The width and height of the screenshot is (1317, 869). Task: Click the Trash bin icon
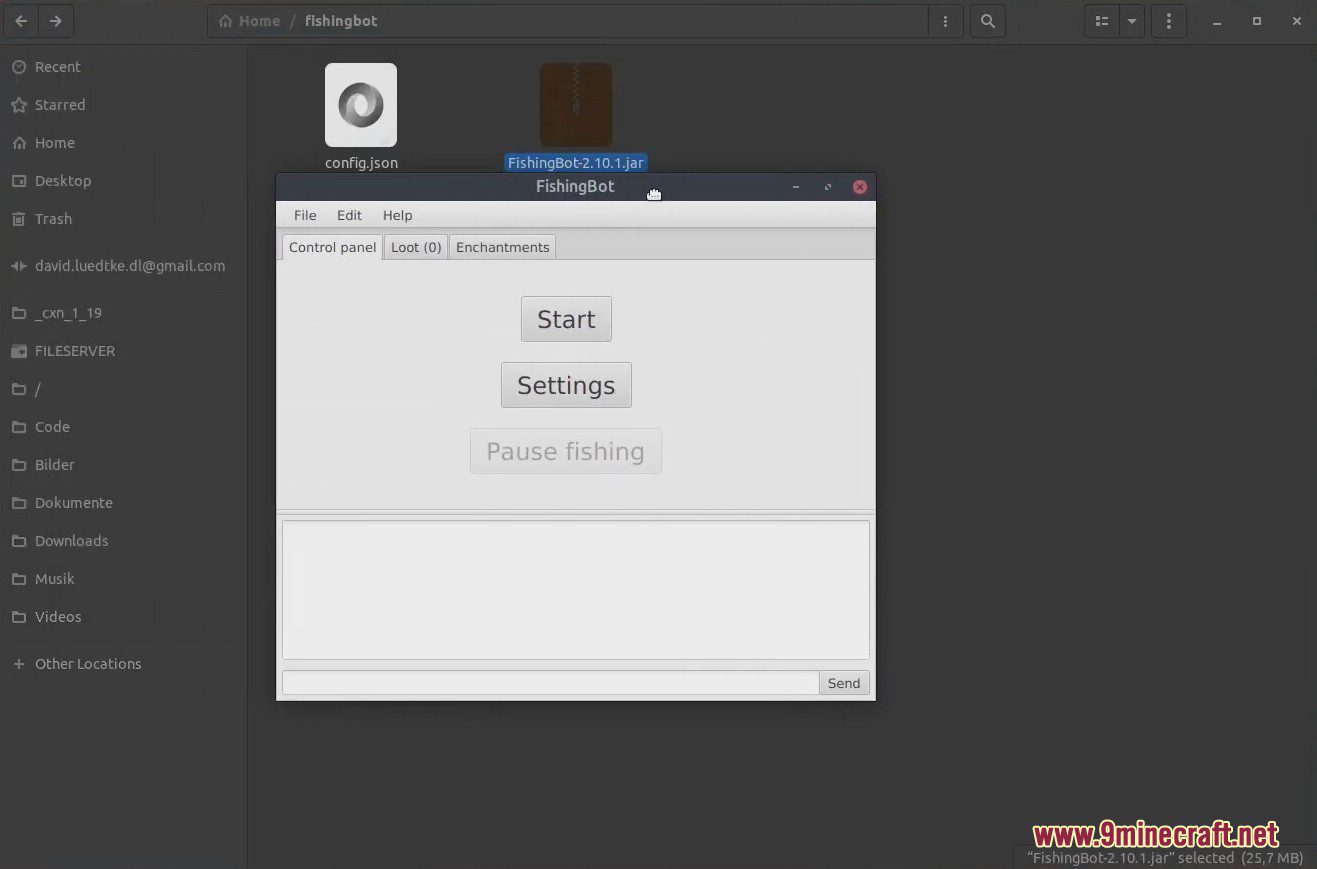18,219
